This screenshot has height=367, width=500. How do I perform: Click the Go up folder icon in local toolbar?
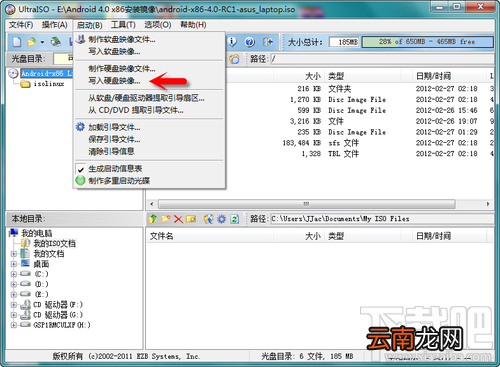(x=153, y=219)
